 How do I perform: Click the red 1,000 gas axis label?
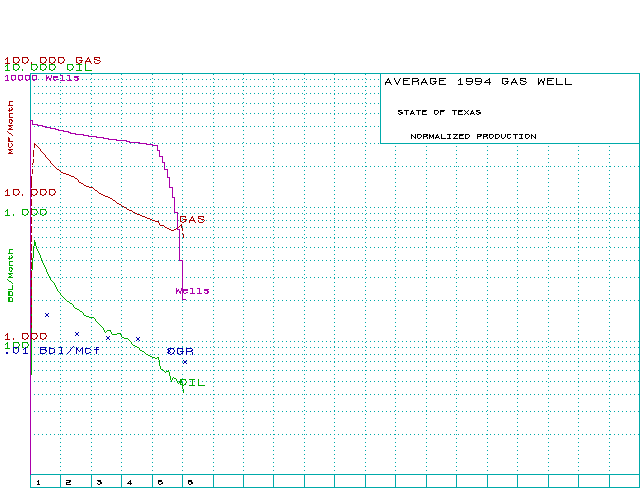pyautogui.click(x=25, y=336)
